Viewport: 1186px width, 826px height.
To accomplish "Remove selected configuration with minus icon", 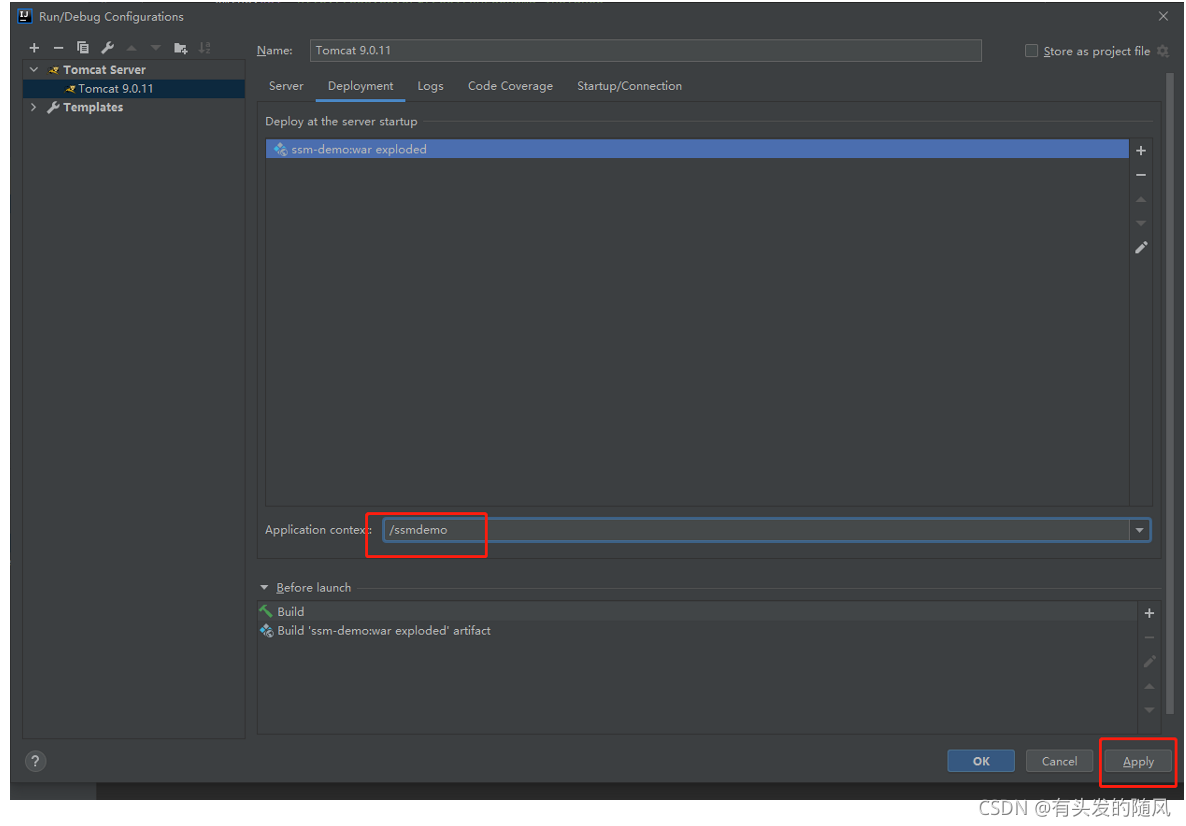I will coord(58,48).
